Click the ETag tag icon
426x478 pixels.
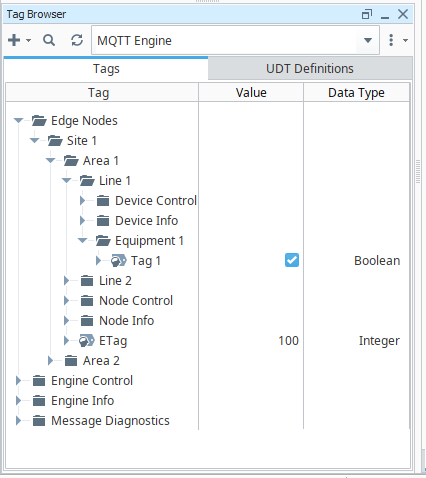pos(87,341)
